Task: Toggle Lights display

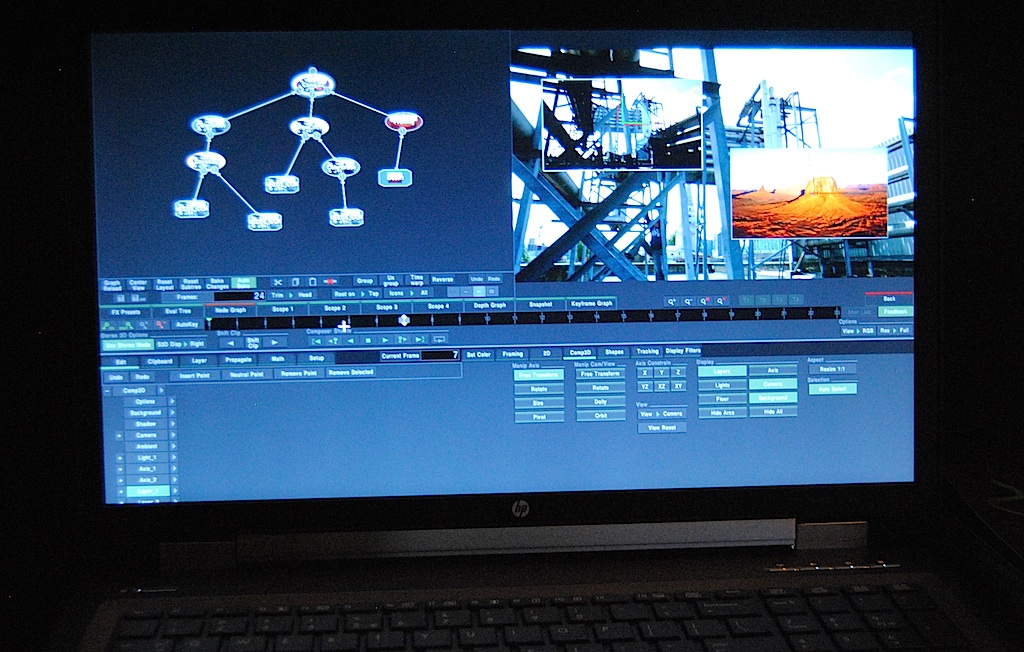Action: [x=722, y=385]
